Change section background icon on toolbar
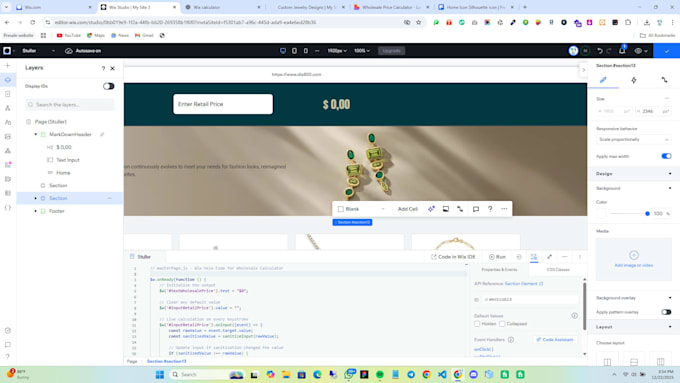Image resolution: width=680 pixels, height=383 pixels. click(446, 209)
